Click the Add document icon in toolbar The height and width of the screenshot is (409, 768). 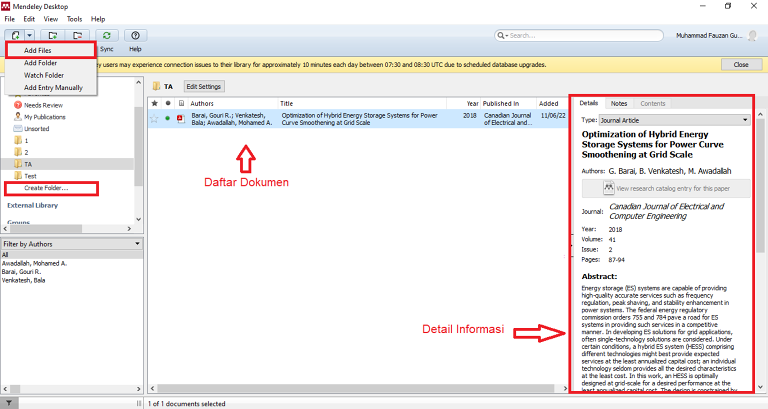(x=15, y=35)
